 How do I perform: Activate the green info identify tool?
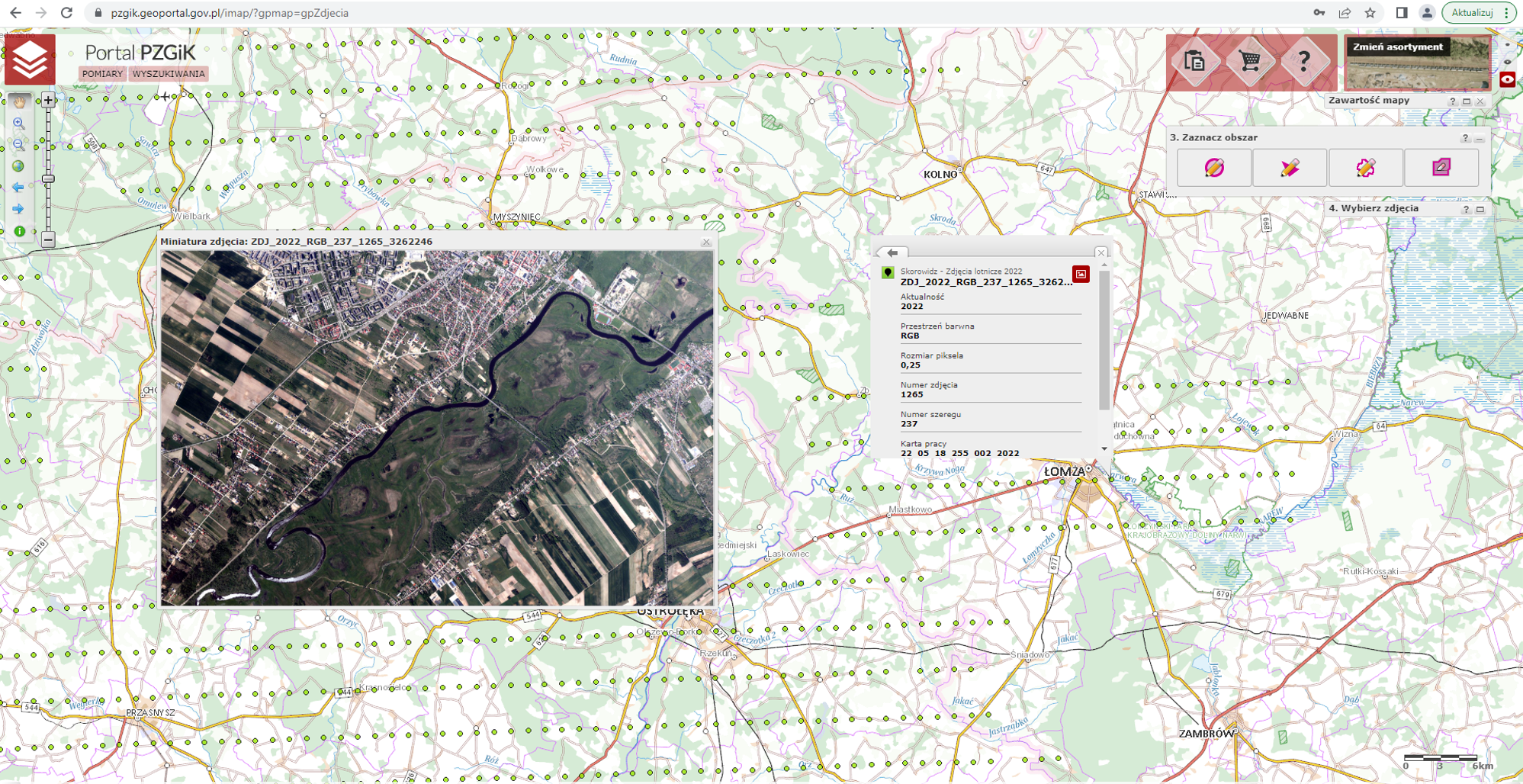pos(19,231)
